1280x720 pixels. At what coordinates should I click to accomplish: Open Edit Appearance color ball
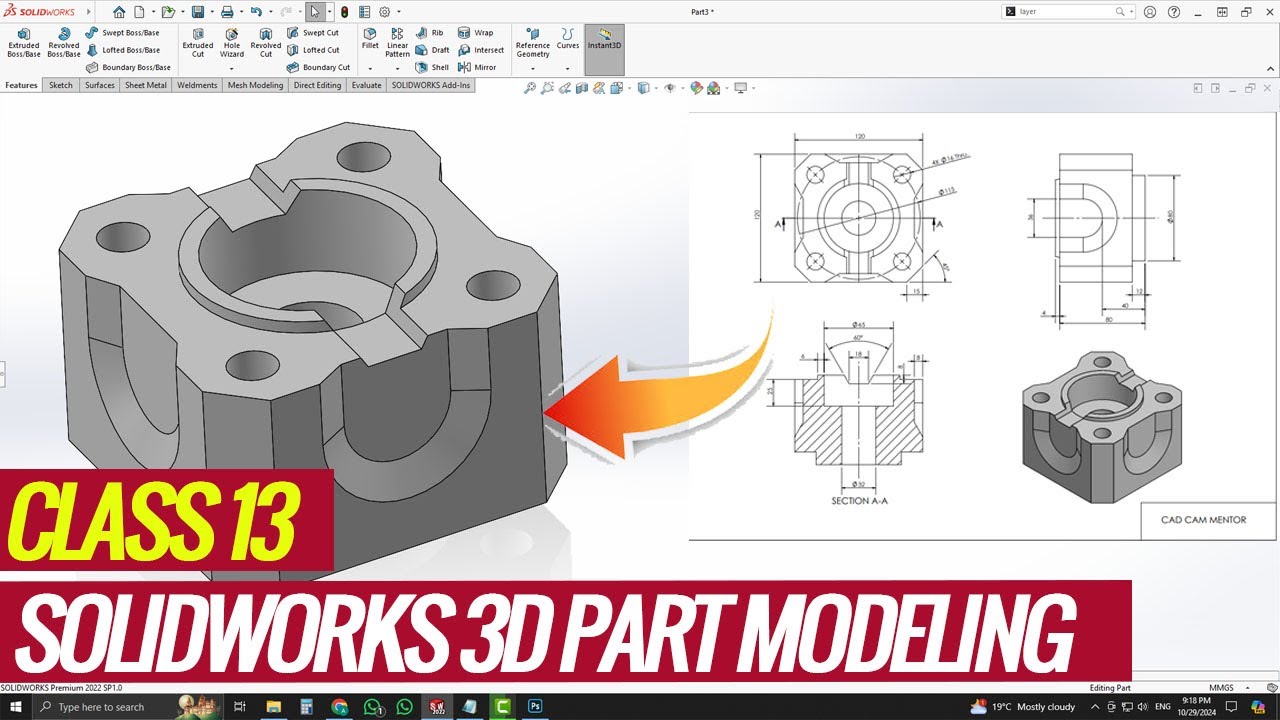coord(697,88)
